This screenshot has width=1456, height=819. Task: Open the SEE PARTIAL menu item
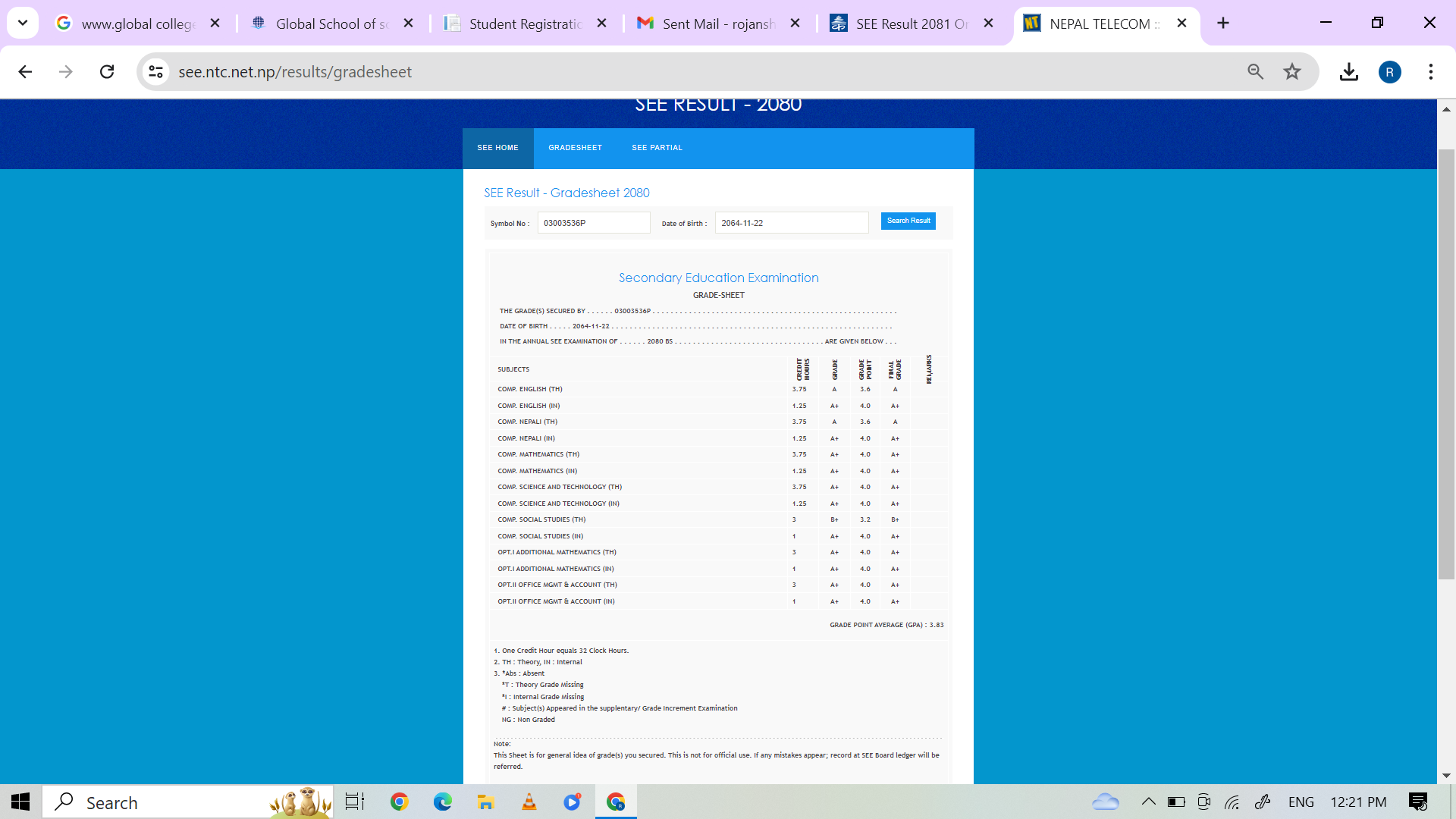657,148
